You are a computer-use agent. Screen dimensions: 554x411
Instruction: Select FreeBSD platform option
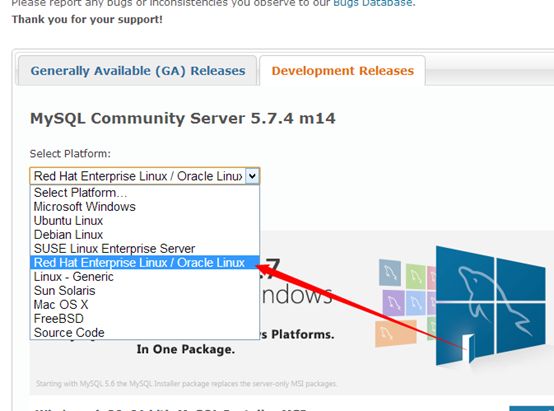pyautogui.click(x=145, y=319)
